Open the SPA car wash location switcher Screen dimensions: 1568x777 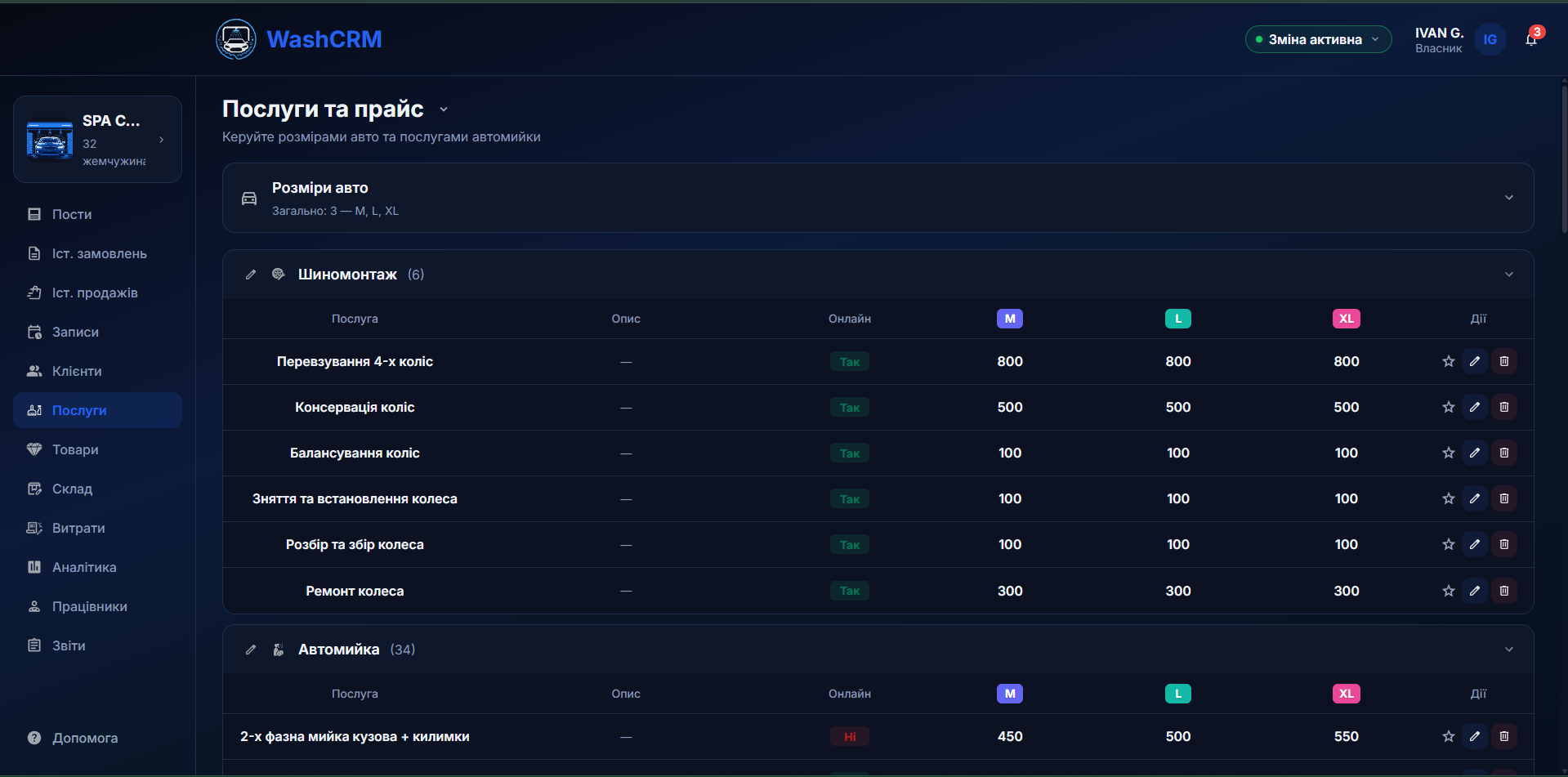pyautogui.click(x=98, y=140)
